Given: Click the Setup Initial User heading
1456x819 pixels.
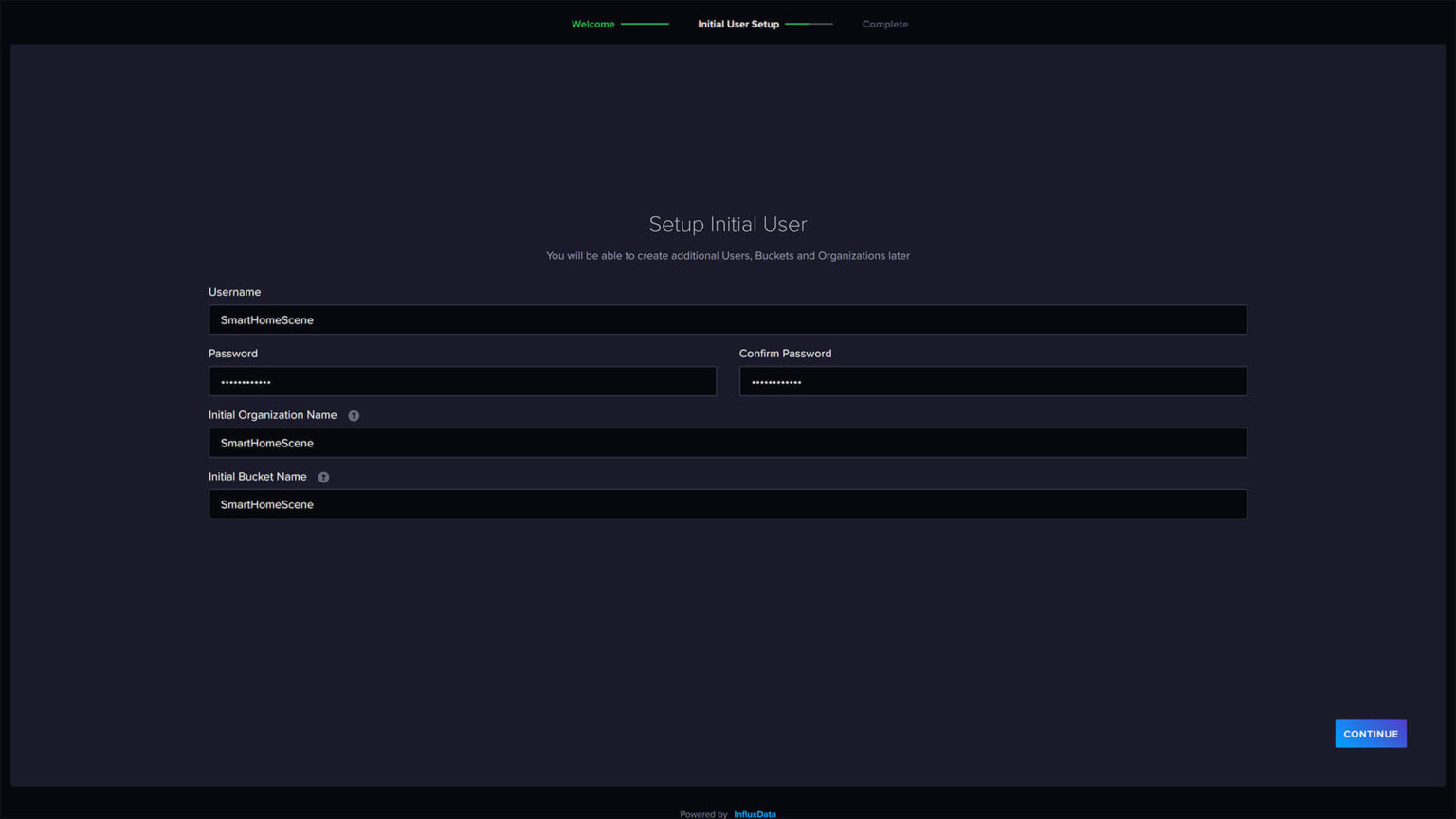Looking at the screenshot, I should (727, 225).
